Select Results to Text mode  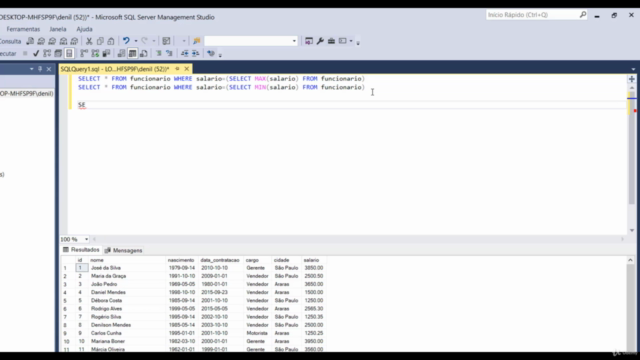pos(121,53)
